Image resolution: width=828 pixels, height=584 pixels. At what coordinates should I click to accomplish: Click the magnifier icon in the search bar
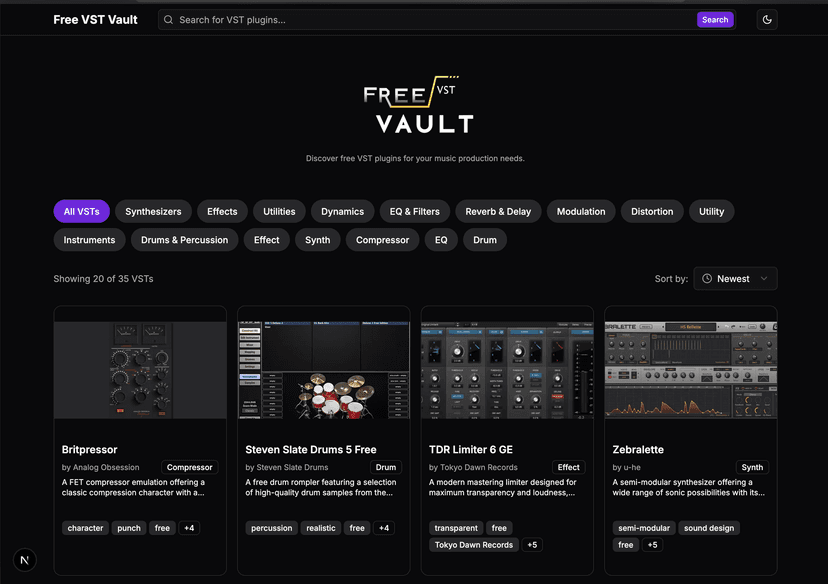coord(168,20)
